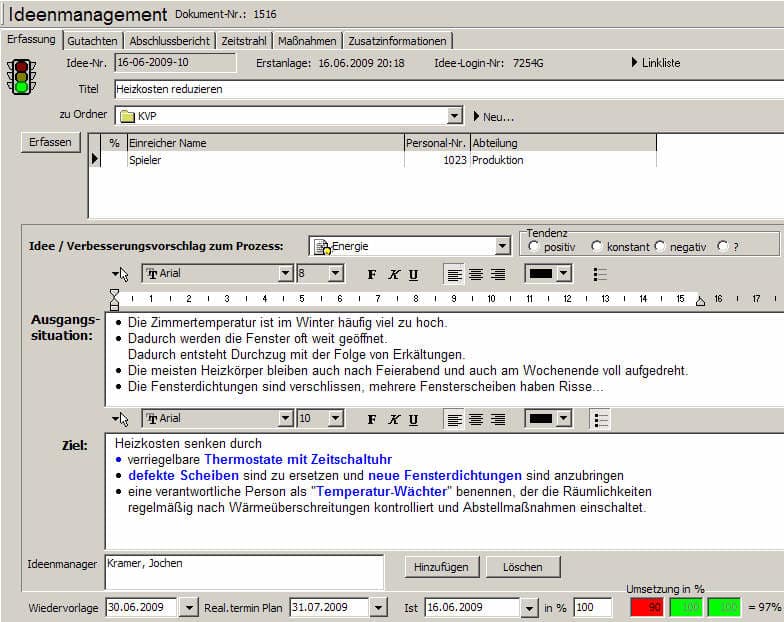Toggle bullet list in the Ausgangssituation toolbar
The width and height of the screenshot is (784, 622).
coord(600,274)
